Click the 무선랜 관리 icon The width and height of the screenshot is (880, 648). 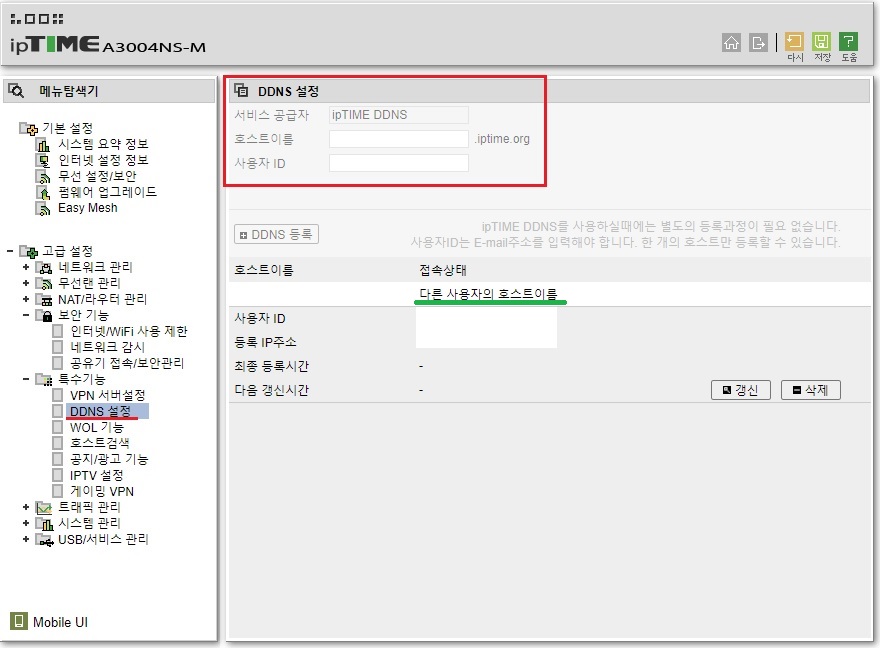(x=44, y=283)
